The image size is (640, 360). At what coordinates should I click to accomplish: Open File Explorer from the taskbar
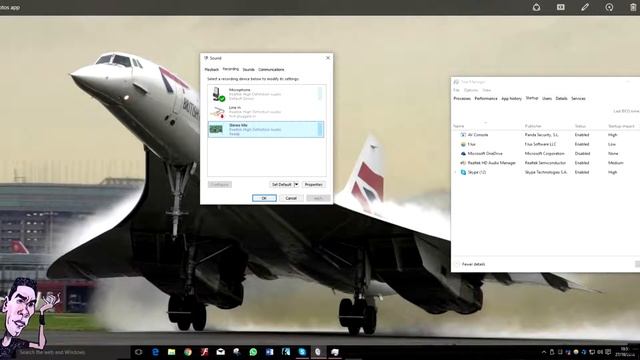[x=171, y=352]
